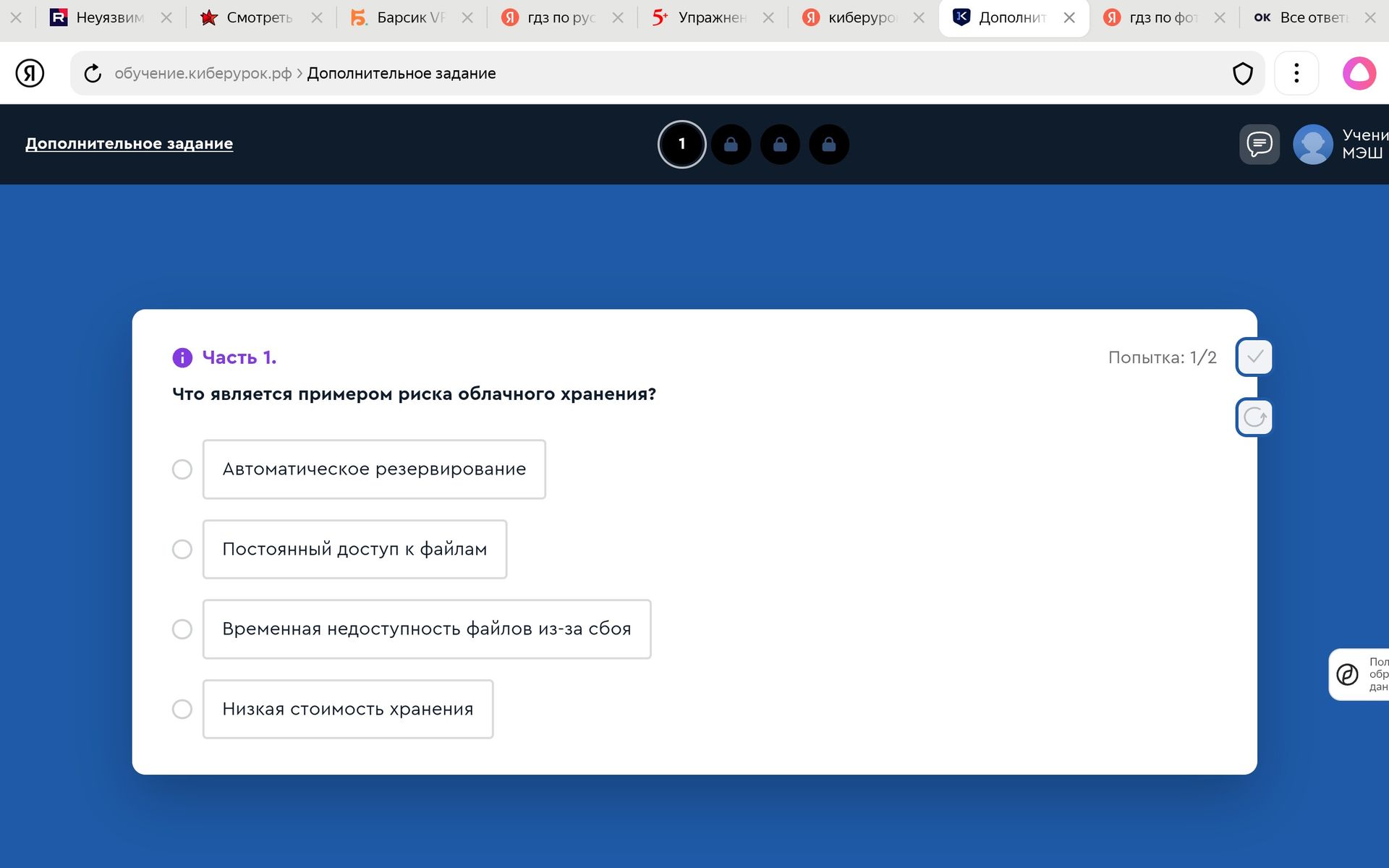1389x868 pixels.
Task: Click the third locked step icon
Action: tap(829, 145)
